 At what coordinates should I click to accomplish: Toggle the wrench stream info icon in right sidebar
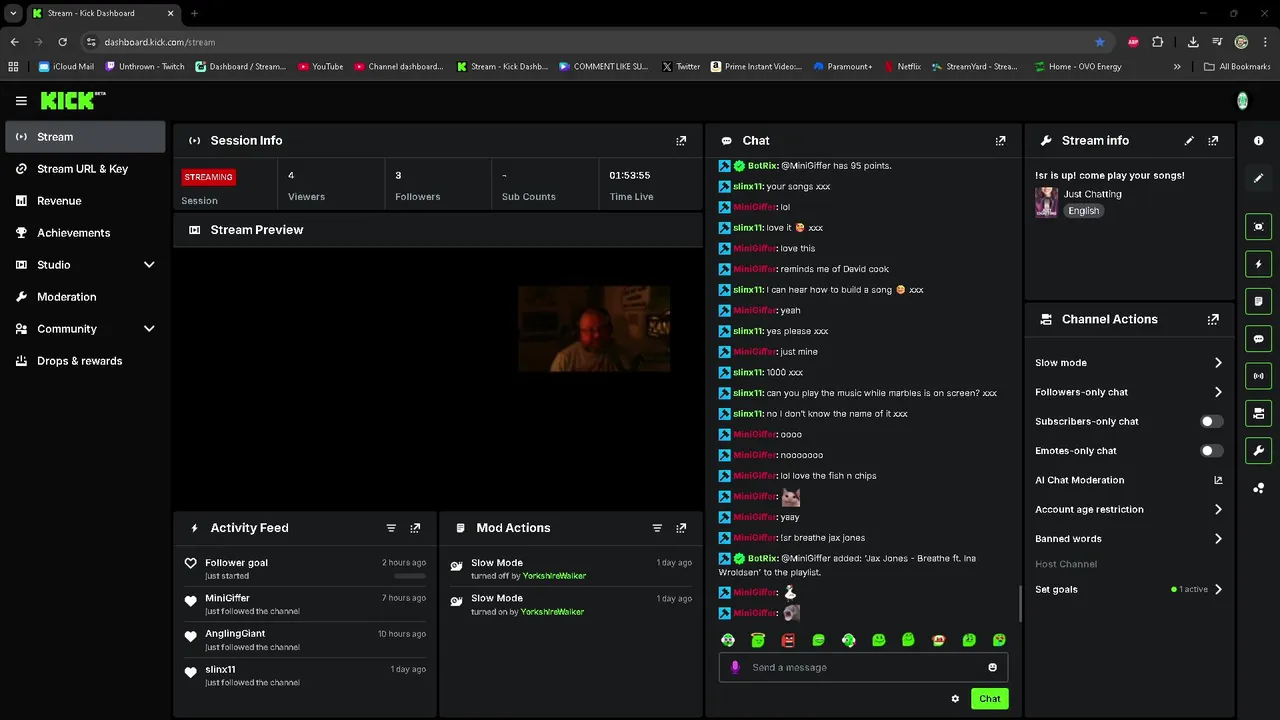tap(1258, 450)
